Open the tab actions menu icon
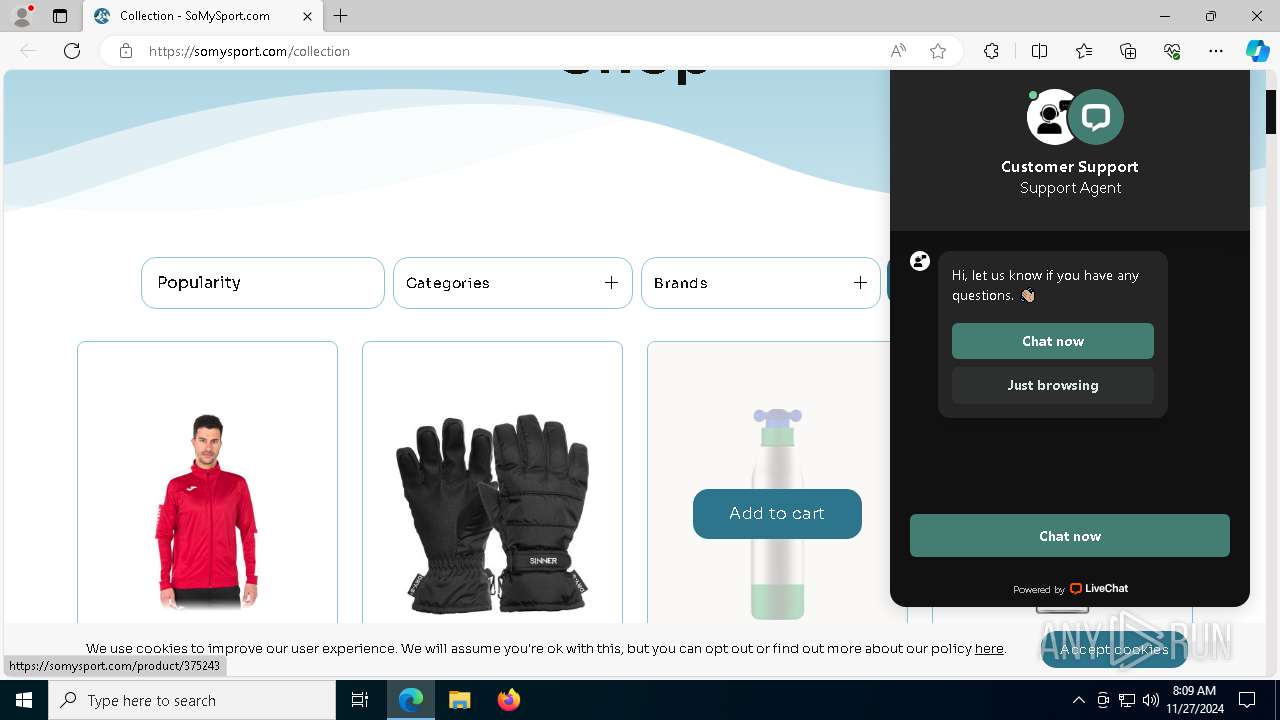Screen dimensions: 1280x720 pos(60,16)
